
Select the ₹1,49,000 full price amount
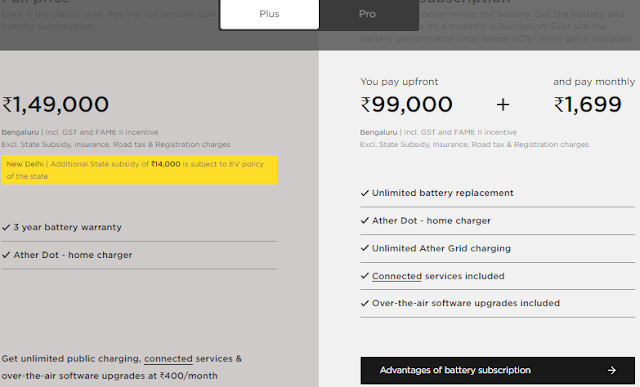tap(56, 105)
